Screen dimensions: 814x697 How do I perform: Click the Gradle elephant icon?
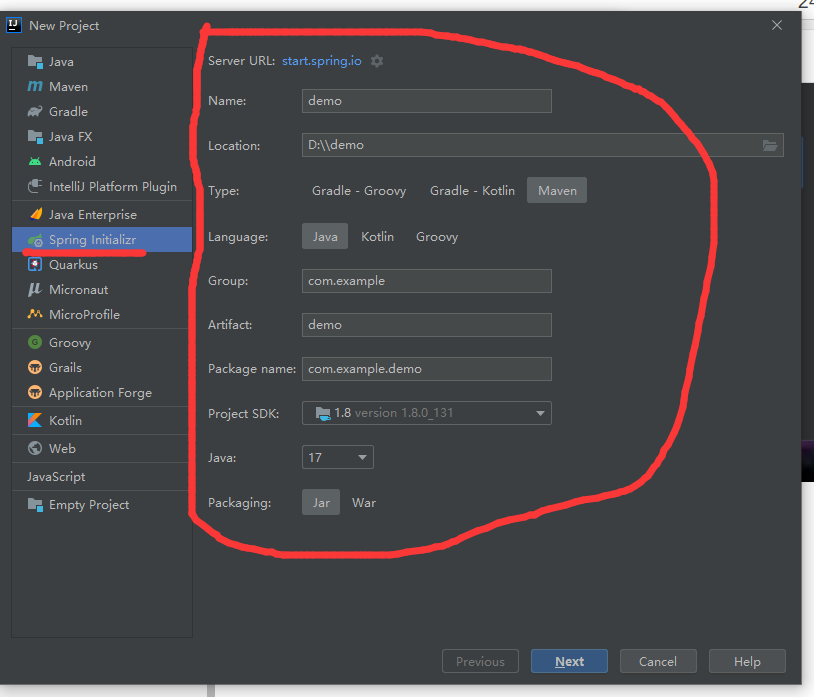coord(35,112)
